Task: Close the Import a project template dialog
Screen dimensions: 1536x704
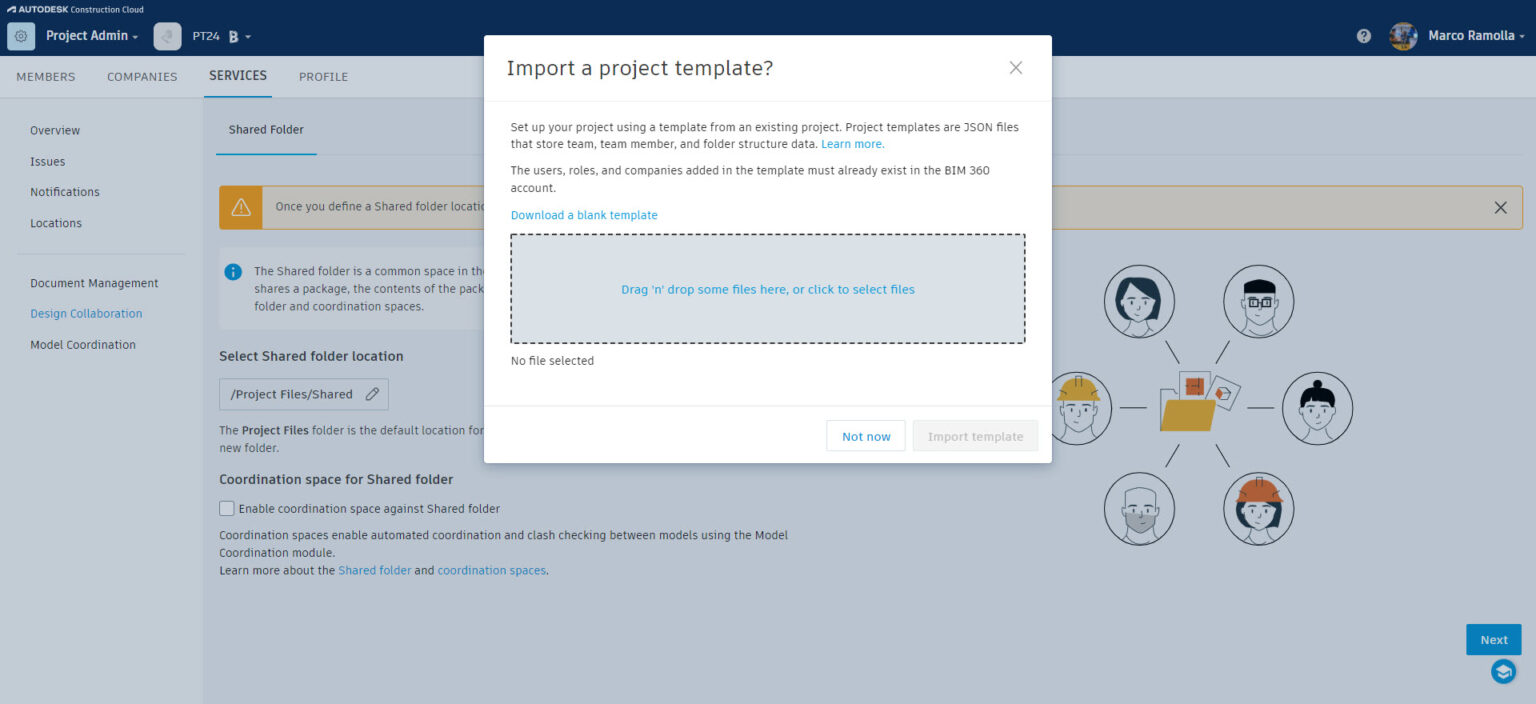Action: (x=1015, y=68)
